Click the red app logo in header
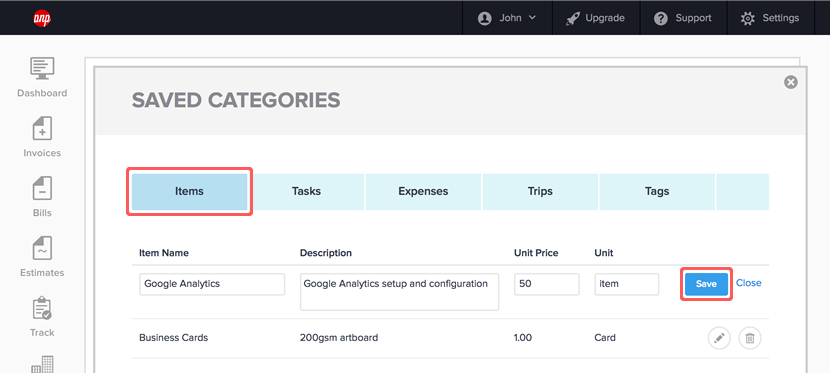Viewport: 830px width, 373px height. tap(42, 19)
